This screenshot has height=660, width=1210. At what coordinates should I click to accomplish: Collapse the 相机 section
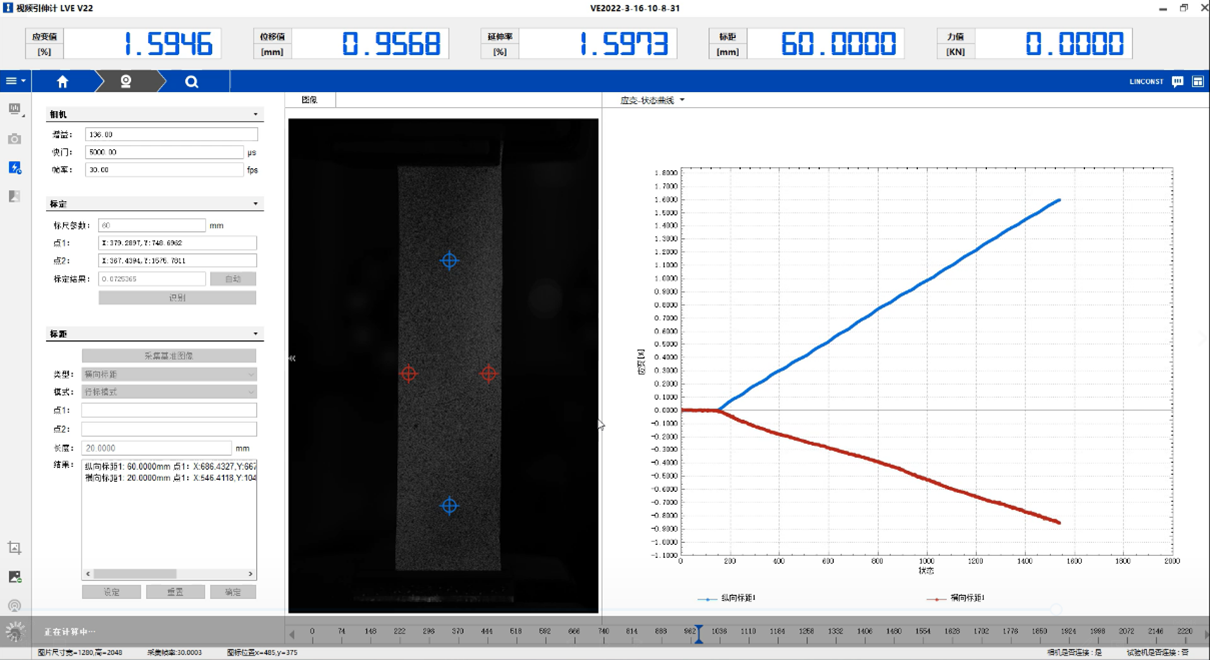(255, 115)
